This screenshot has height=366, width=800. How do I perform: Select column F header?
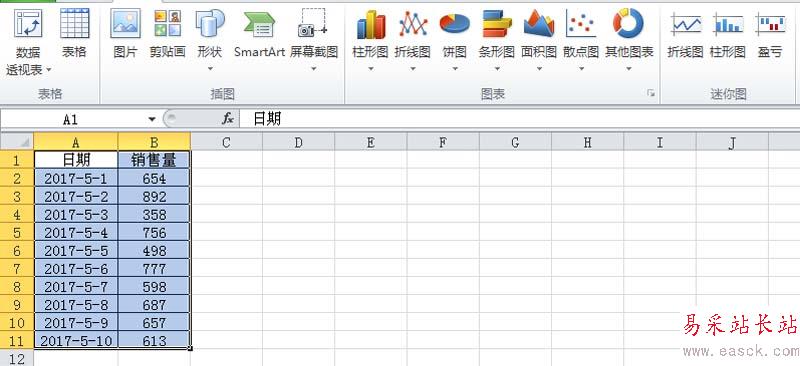tap(443, 142)
